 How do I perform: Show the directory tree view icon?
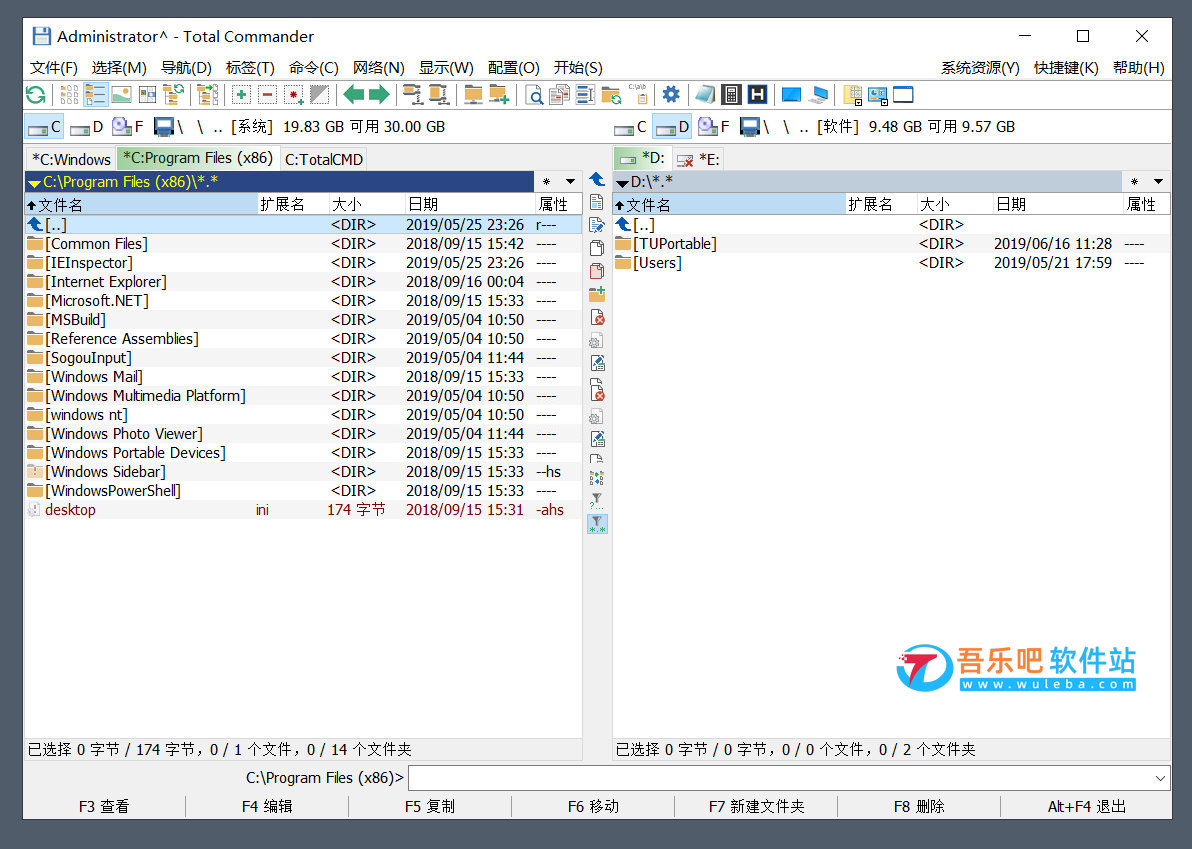pyautogui.click(x=173, y=95)
